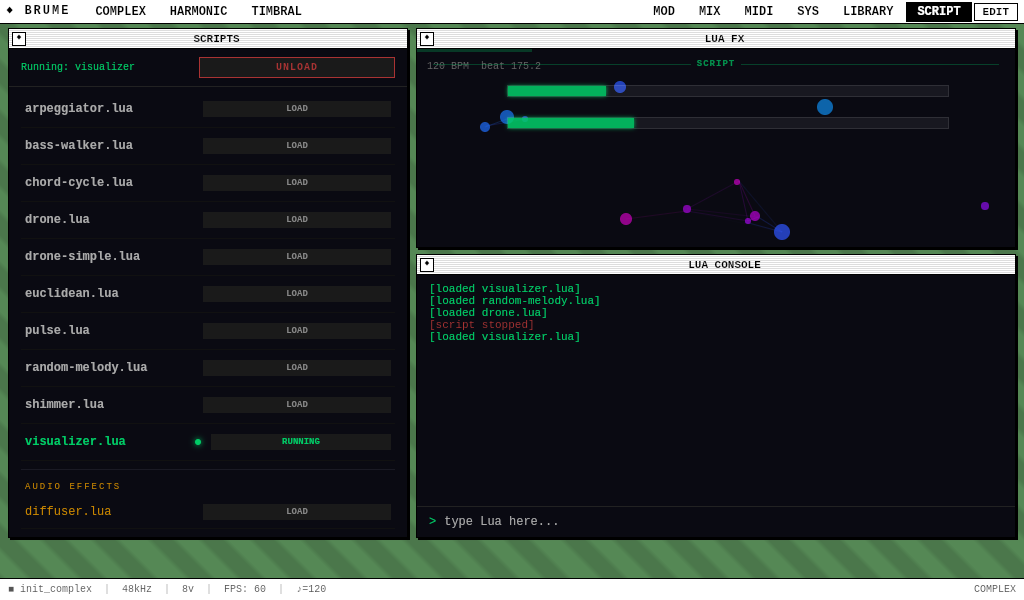The image size is (1024, 600).
Task: Toggle EDIT mode next to SCRIPT
Action: (x=995, y=11)
